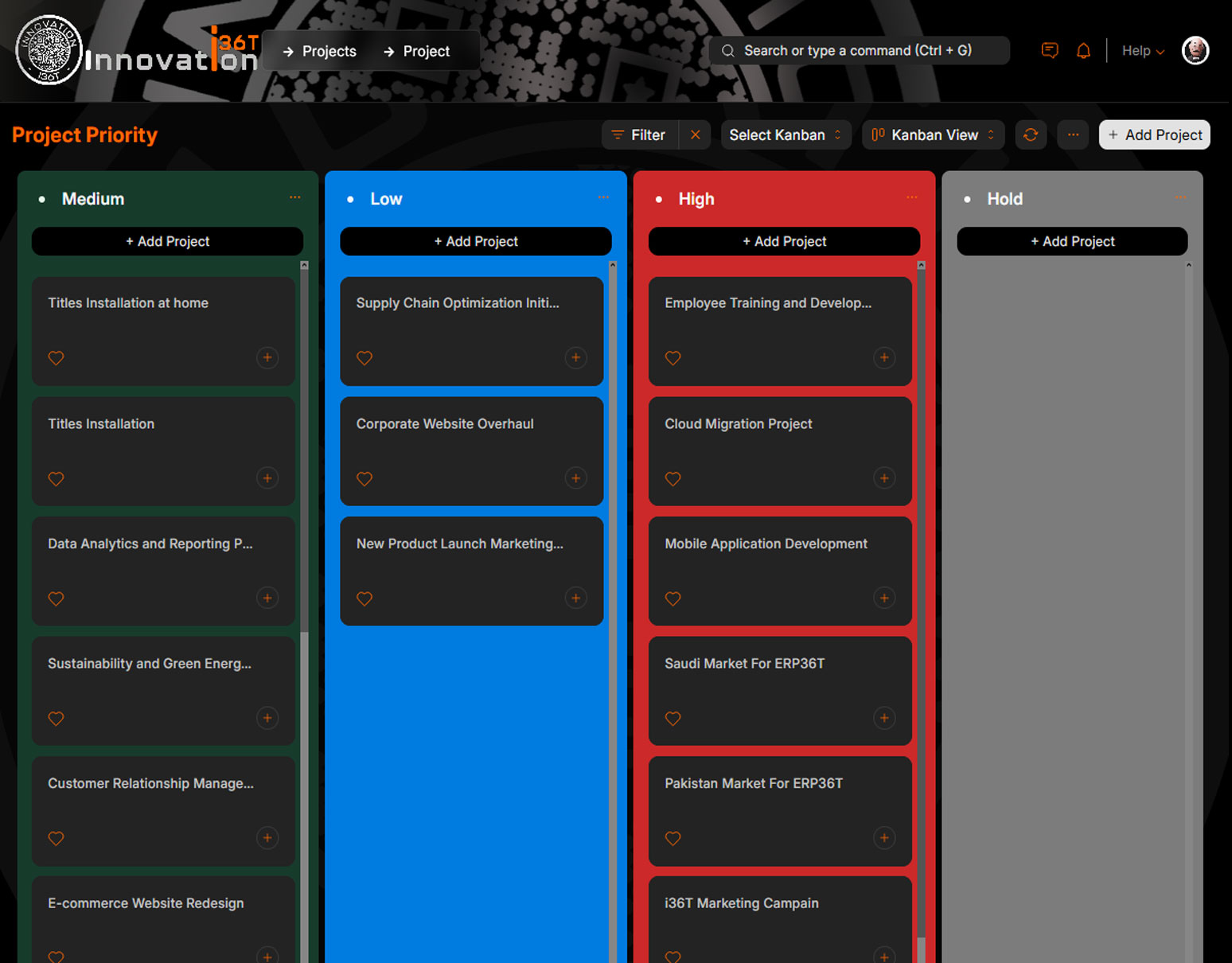Like the Titles Installation at home card
Viewport: 1232px width, 963px height.
pyautogui.click(x=56, y=358)
